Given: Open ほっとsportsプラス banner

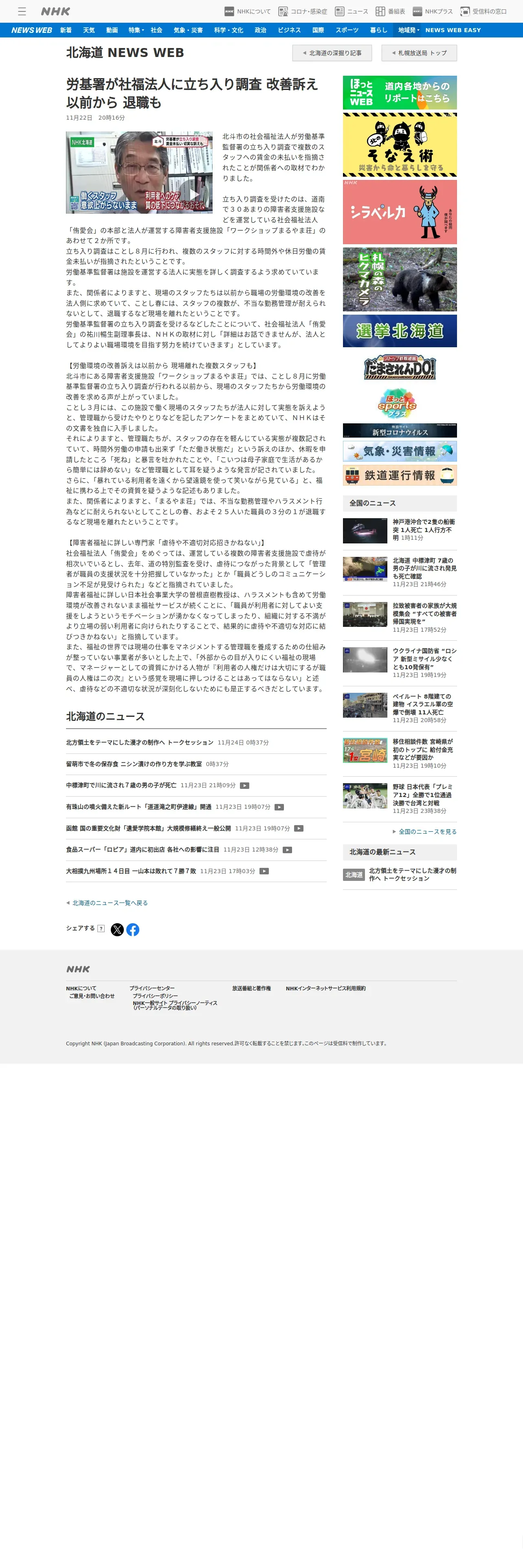Looking at the screenshot, I should pos(398,402).
